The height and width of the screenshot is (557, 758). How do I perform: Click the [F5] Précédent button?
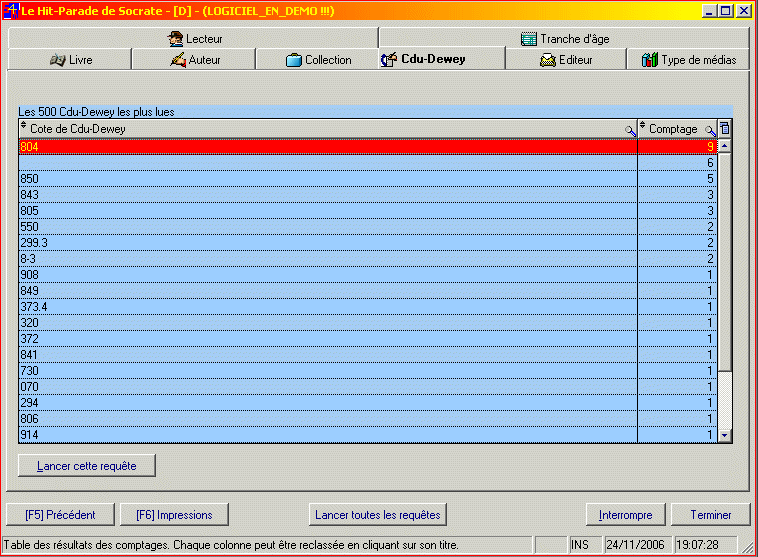[x=60, y=515]
